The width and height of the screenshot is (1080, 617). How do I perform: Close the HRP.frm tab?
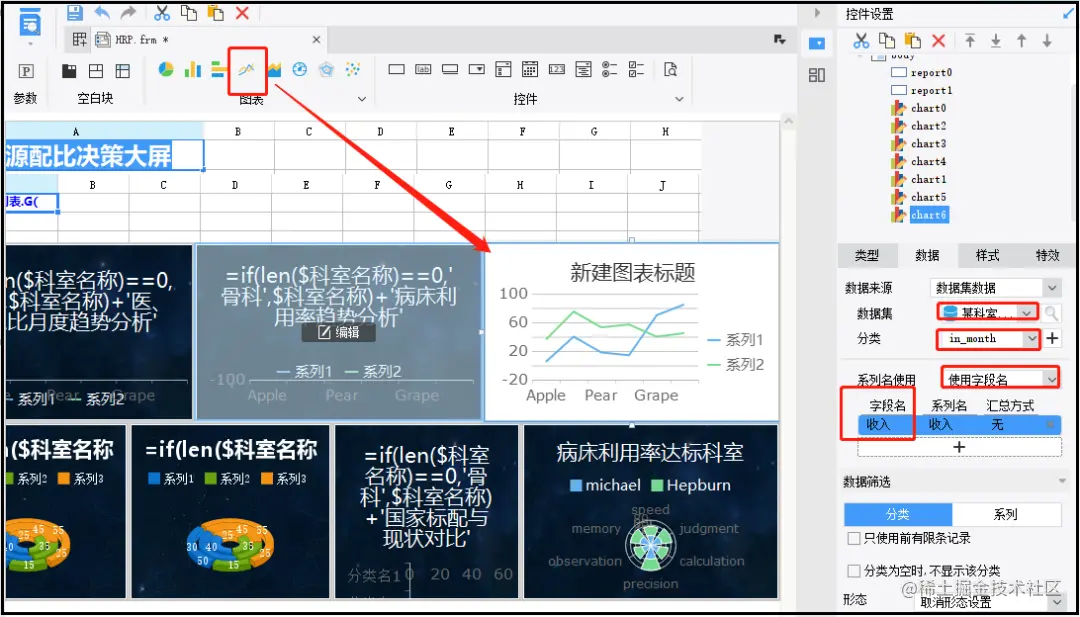(x=316, y=40)
